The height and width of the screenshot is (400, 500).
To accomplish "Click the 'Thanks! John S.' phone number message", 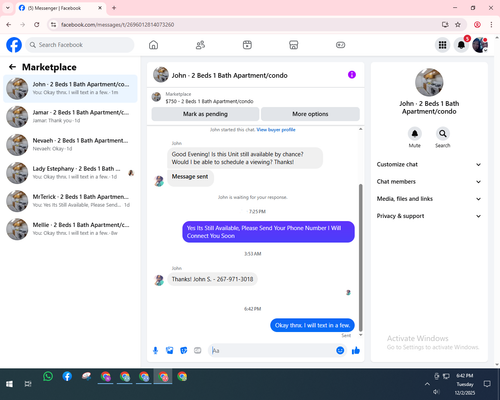I will point(212,279).
